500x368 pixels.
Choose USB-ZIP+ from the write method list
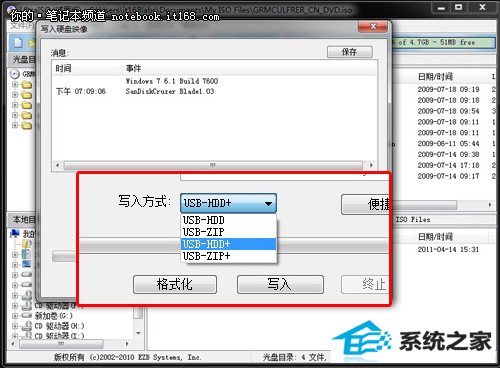[229, 256]
